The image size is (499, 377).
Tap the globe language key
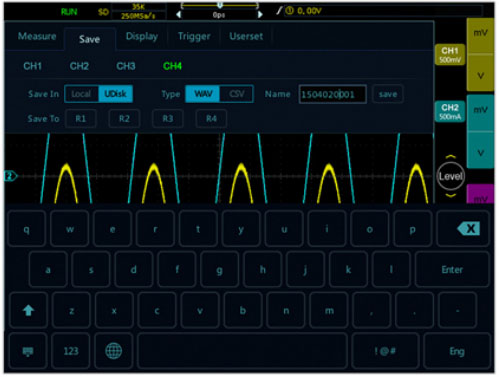coord(114,351)
